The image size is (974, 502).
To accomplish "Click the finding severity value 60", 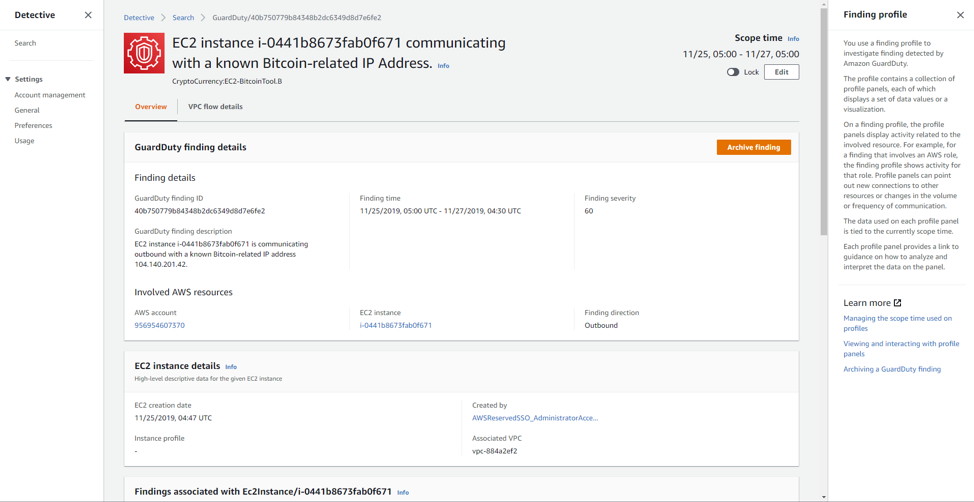I will click(589, 211).
